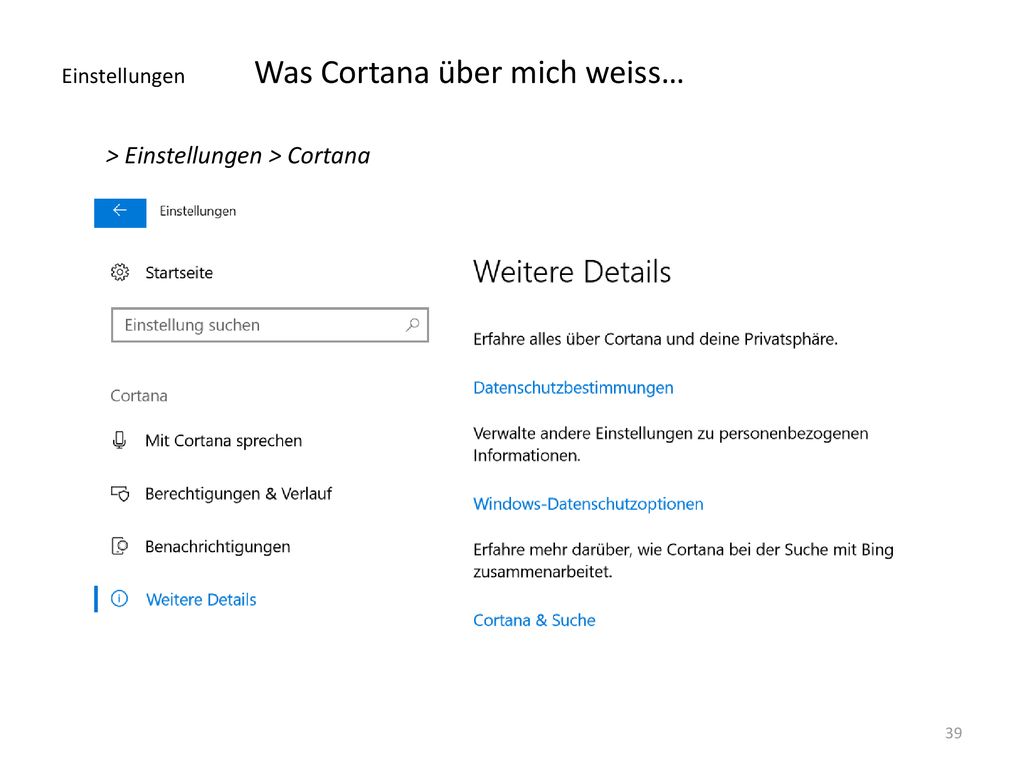Open Windows-Datenschutzoptionen link
The height and width of the screenshot is (768, 1024).
point(588,504)
